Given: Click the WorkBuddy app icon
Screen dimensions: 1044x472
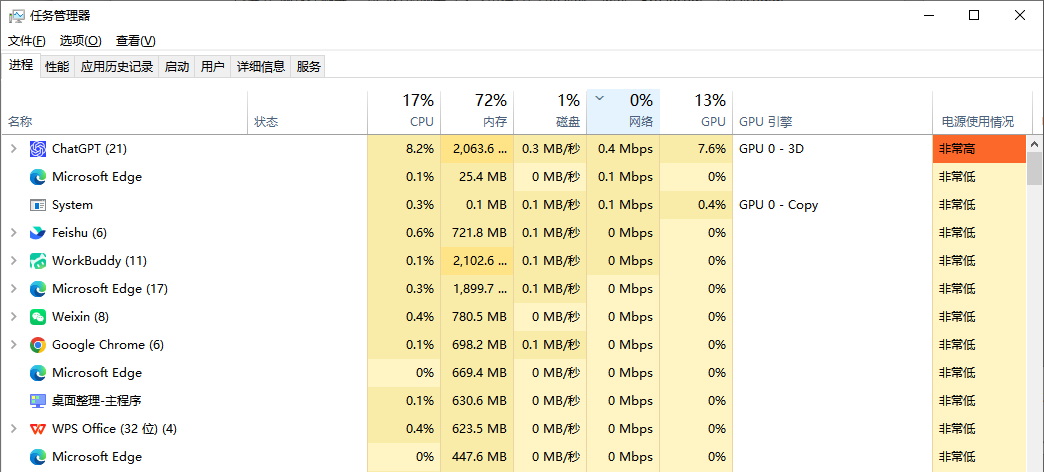Looking at the screenshot, I should coord(38,261).
